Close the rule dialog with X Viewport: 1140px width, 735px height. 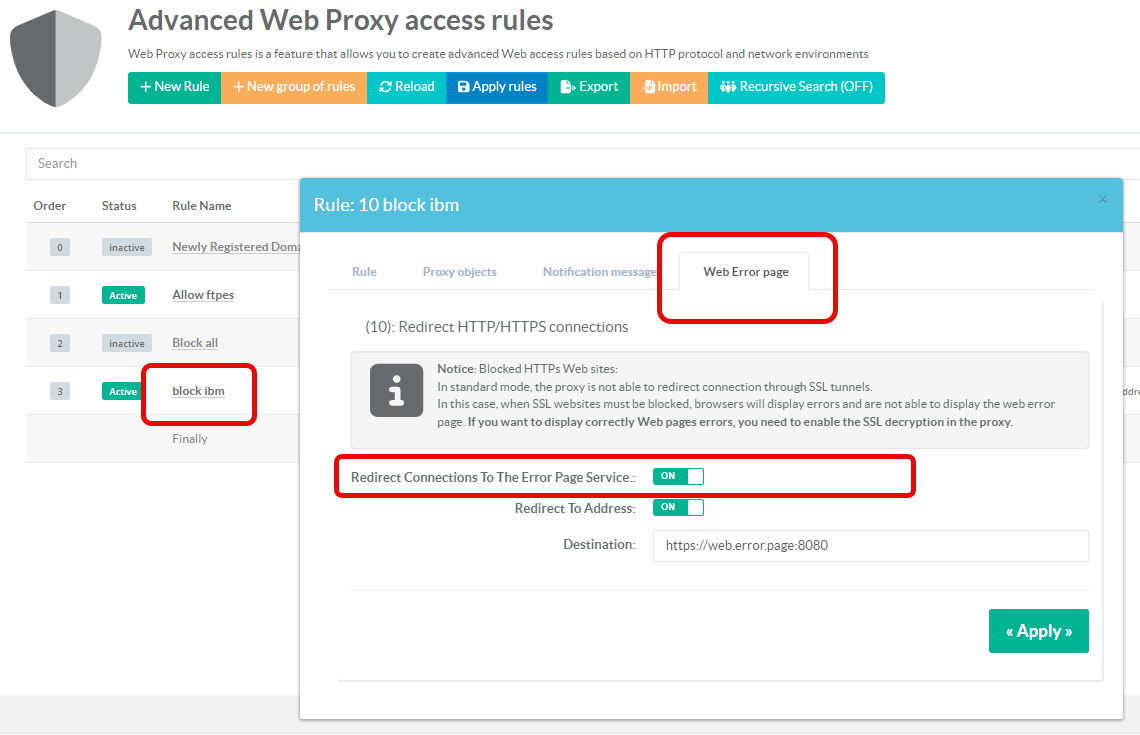[x=1102, y=199]
